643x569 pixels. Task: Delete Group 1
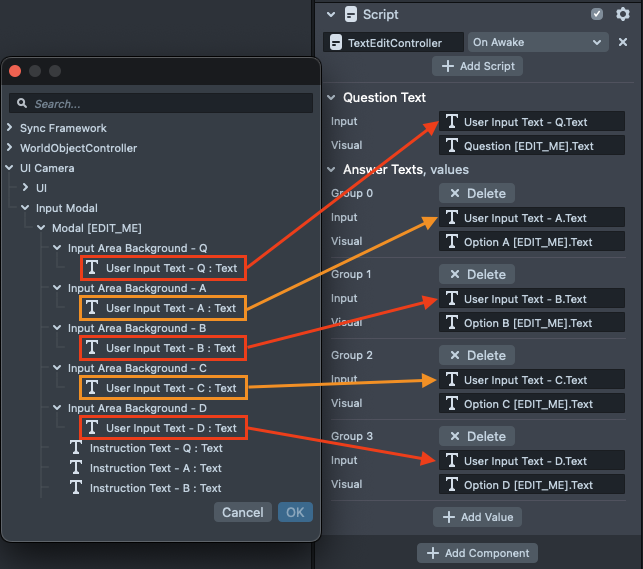coord(477,274)
